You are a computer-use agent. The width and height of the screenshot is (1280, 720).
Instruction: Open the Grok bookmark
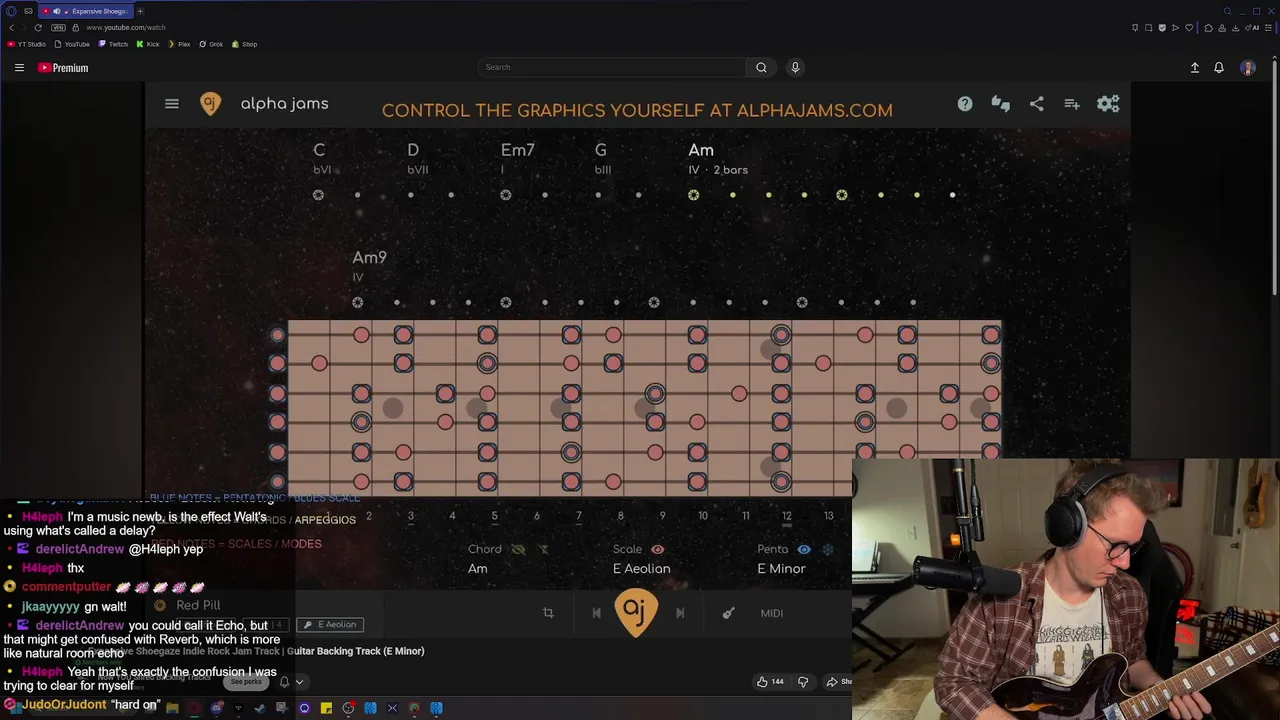[211, 44]
